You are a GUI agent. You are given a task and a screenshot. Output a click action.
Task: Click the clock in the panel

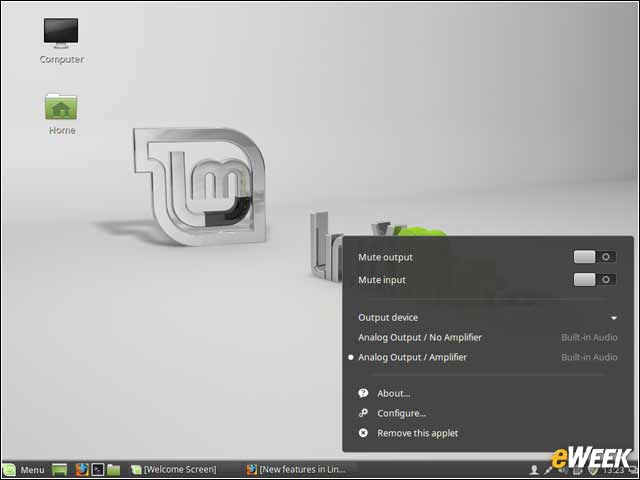pos(613,470)
